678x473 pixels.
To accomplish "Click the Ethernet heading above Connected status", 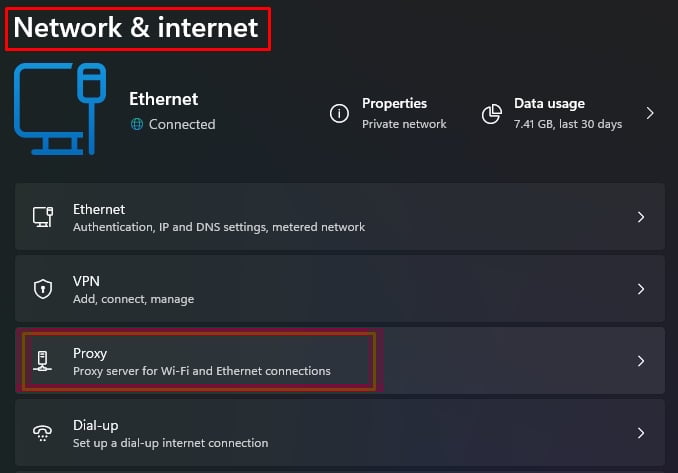I will [x=164, y=99].
